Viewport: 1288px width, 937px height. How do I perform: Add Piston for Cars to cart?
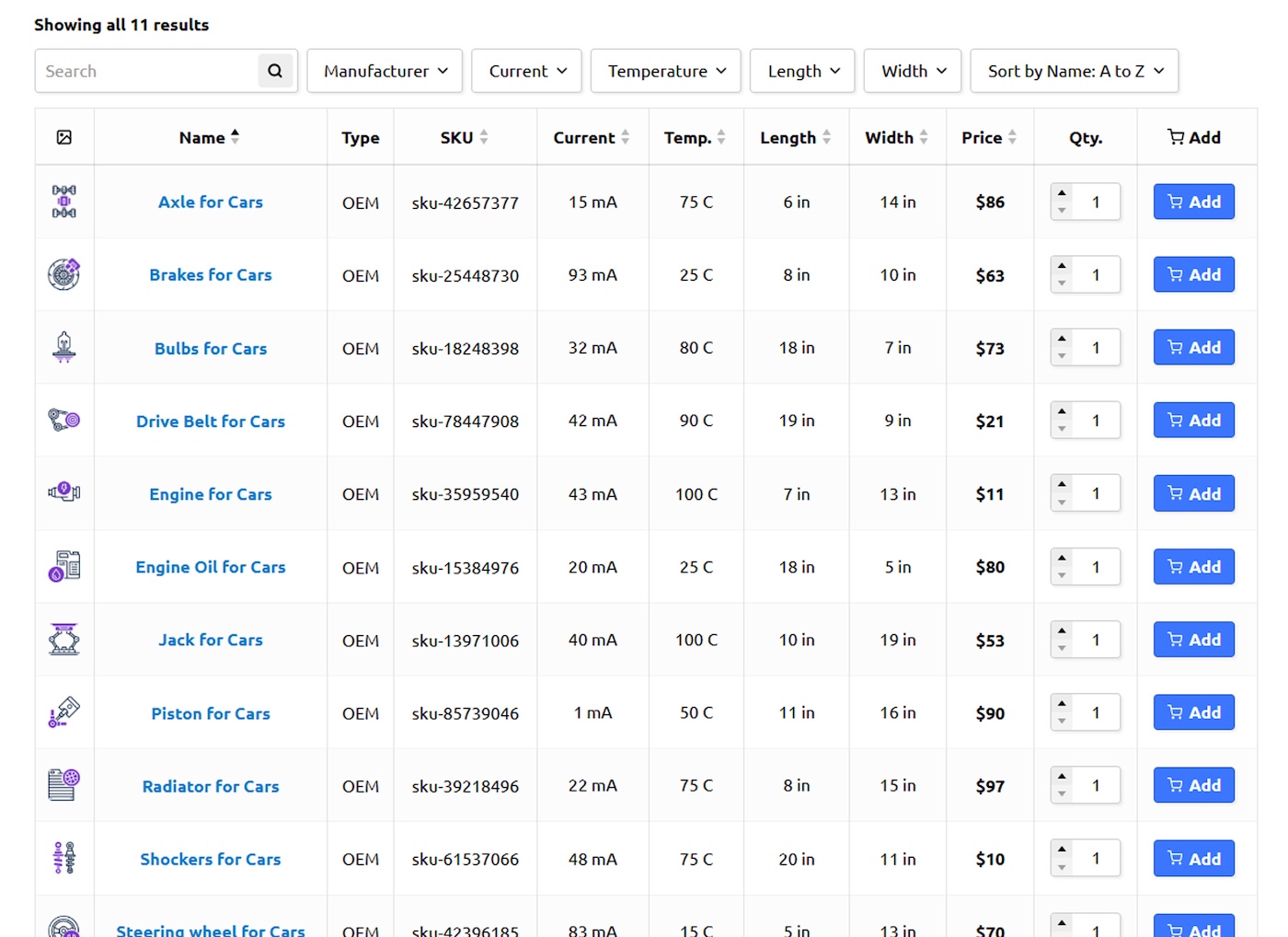(x=1193, y=711)
